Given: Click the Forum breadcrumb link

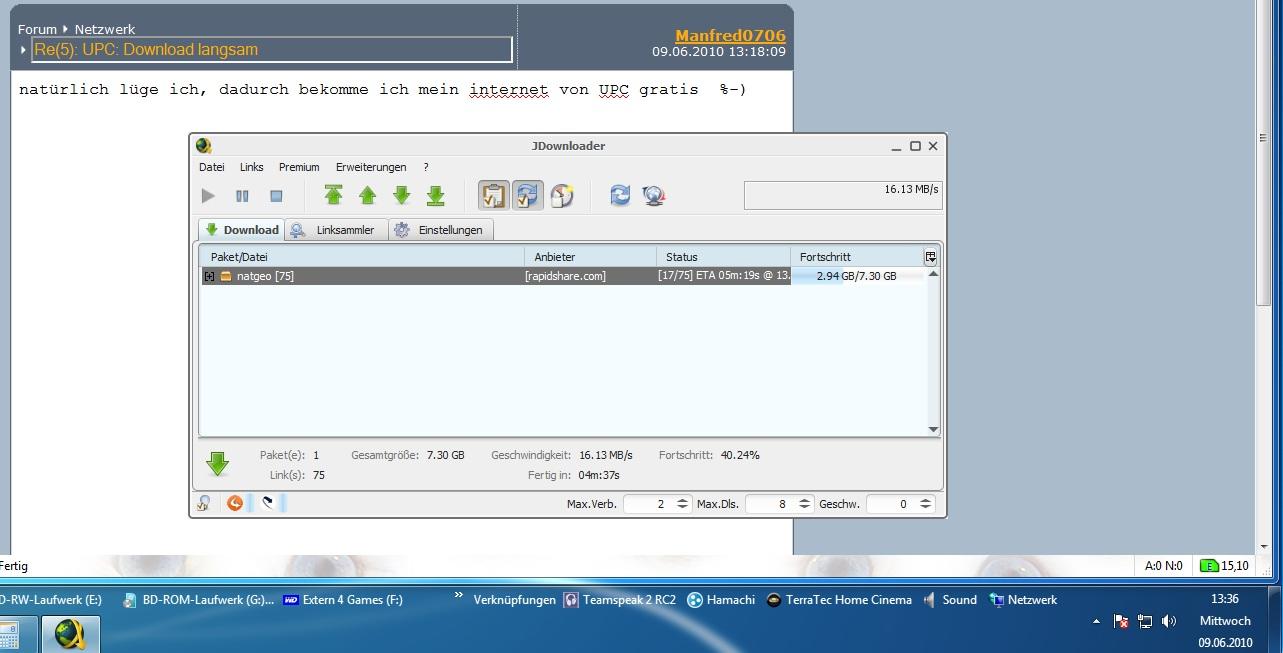Looking at the screenshot, I should click(37, 29).
